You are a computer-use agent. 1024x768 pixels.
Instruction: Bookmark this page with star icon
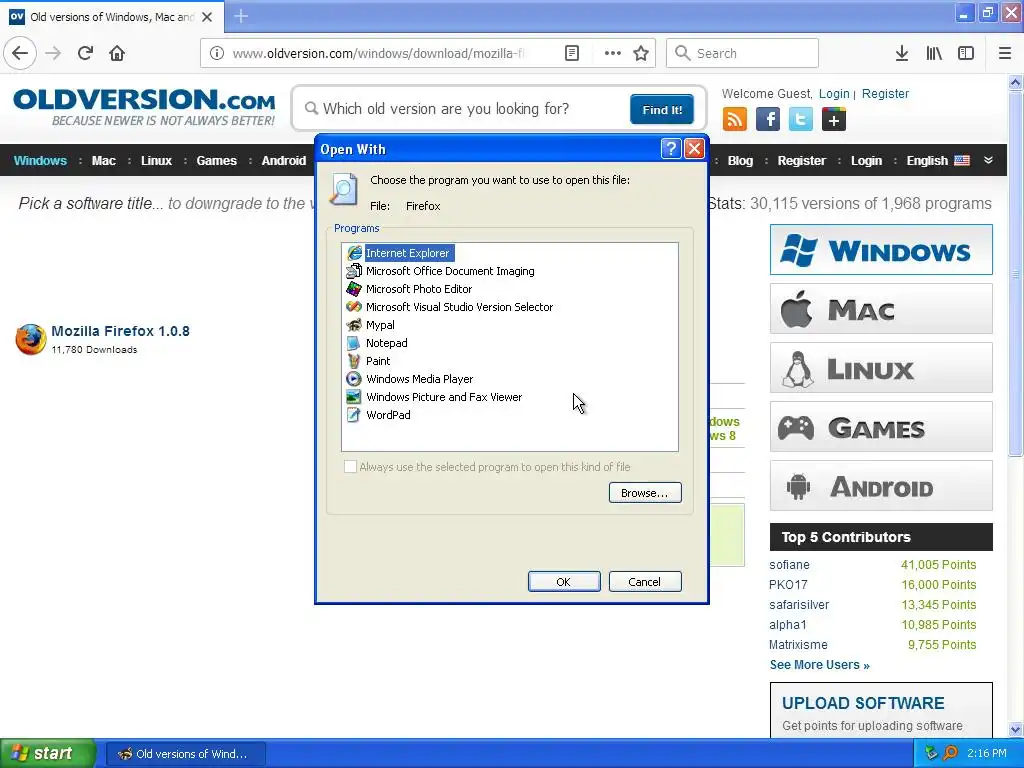(x=641, y=53)
